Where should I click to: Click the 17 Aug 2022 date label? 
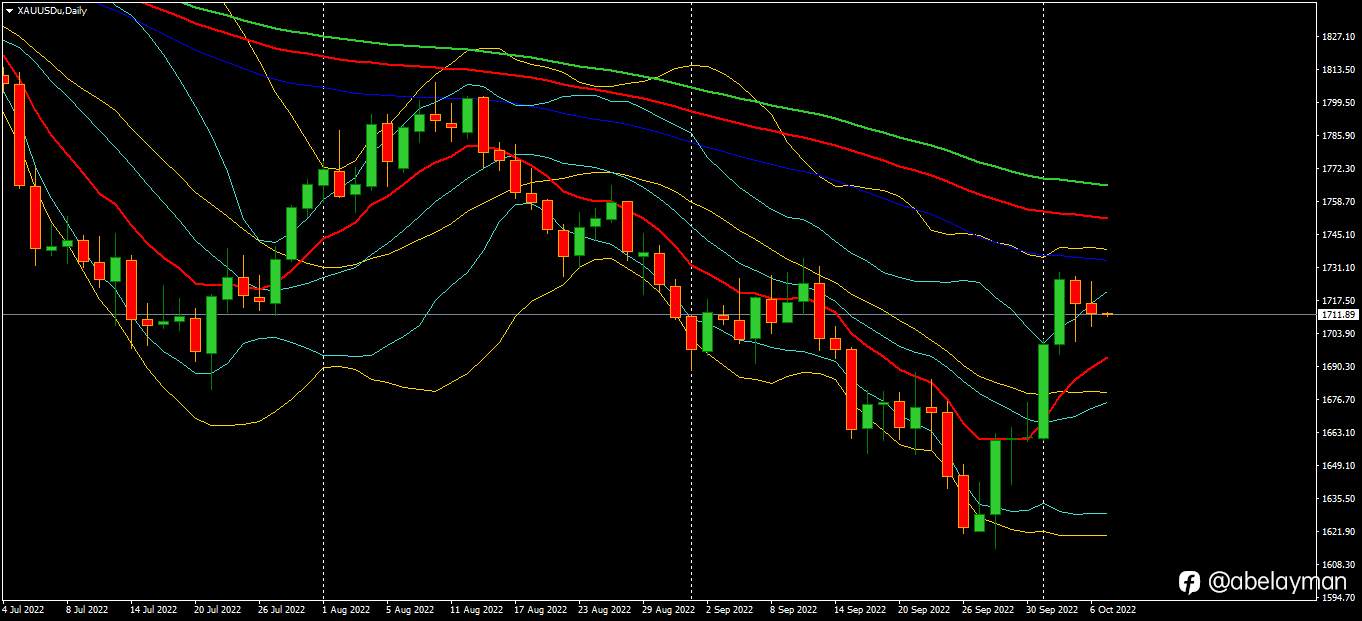(x=539, y=608)
